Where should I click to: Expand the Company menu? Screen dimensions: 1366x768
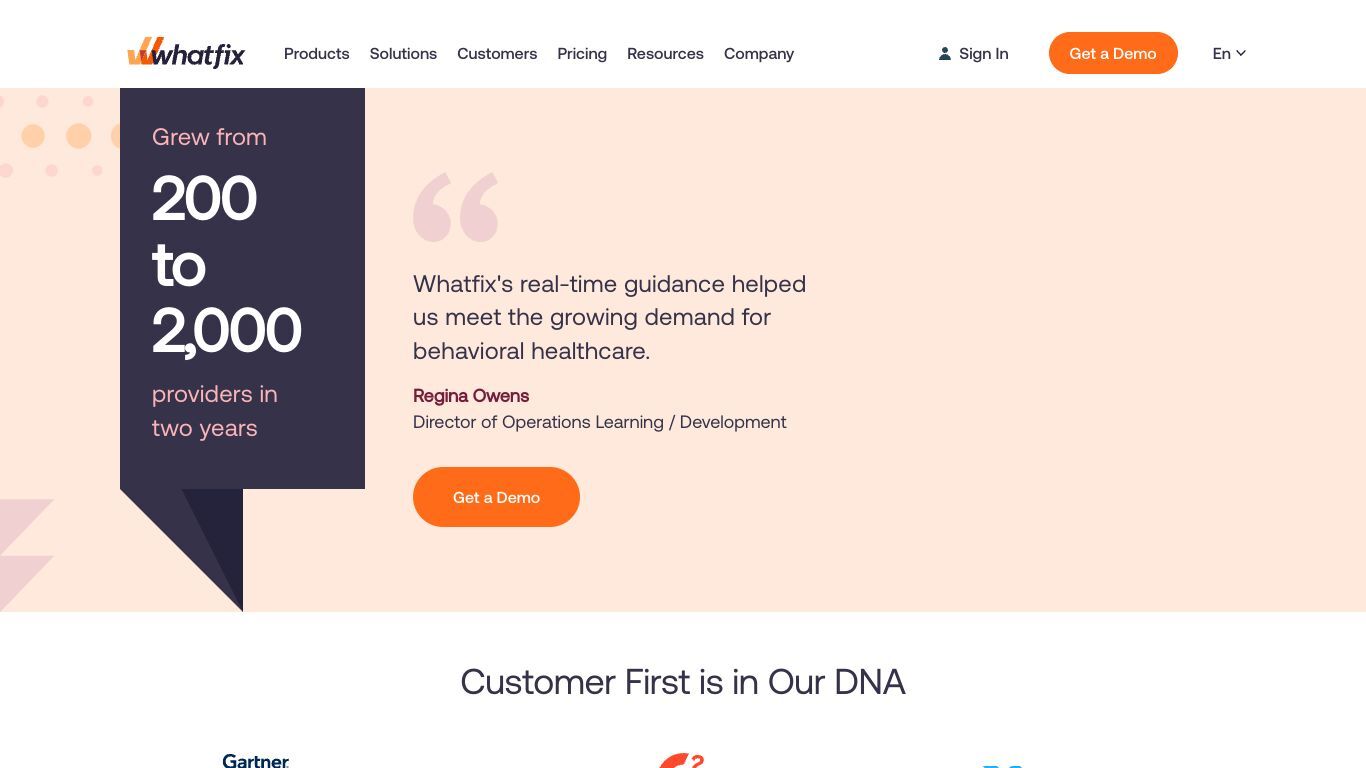pos(759,54)
